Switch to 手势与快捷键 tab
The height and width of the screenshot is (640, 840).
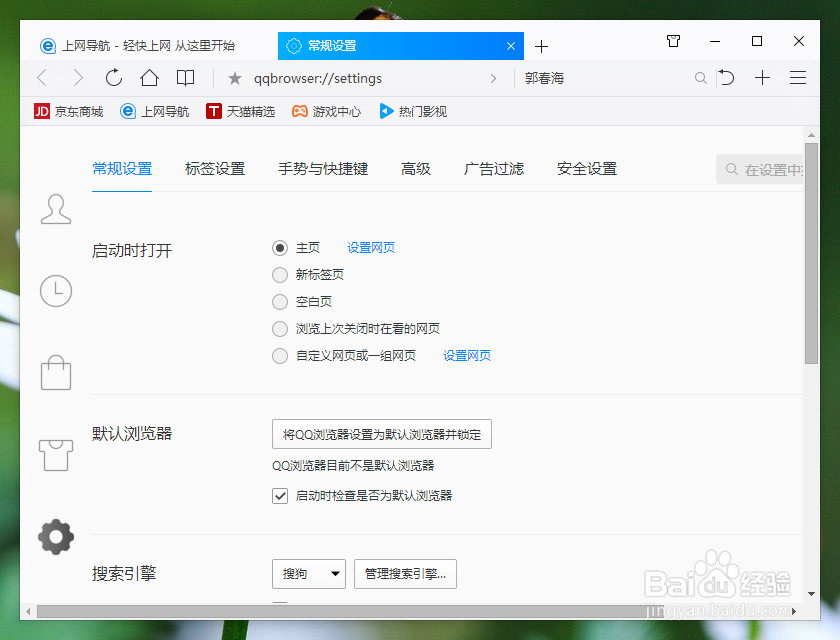(x=323, y=169)
